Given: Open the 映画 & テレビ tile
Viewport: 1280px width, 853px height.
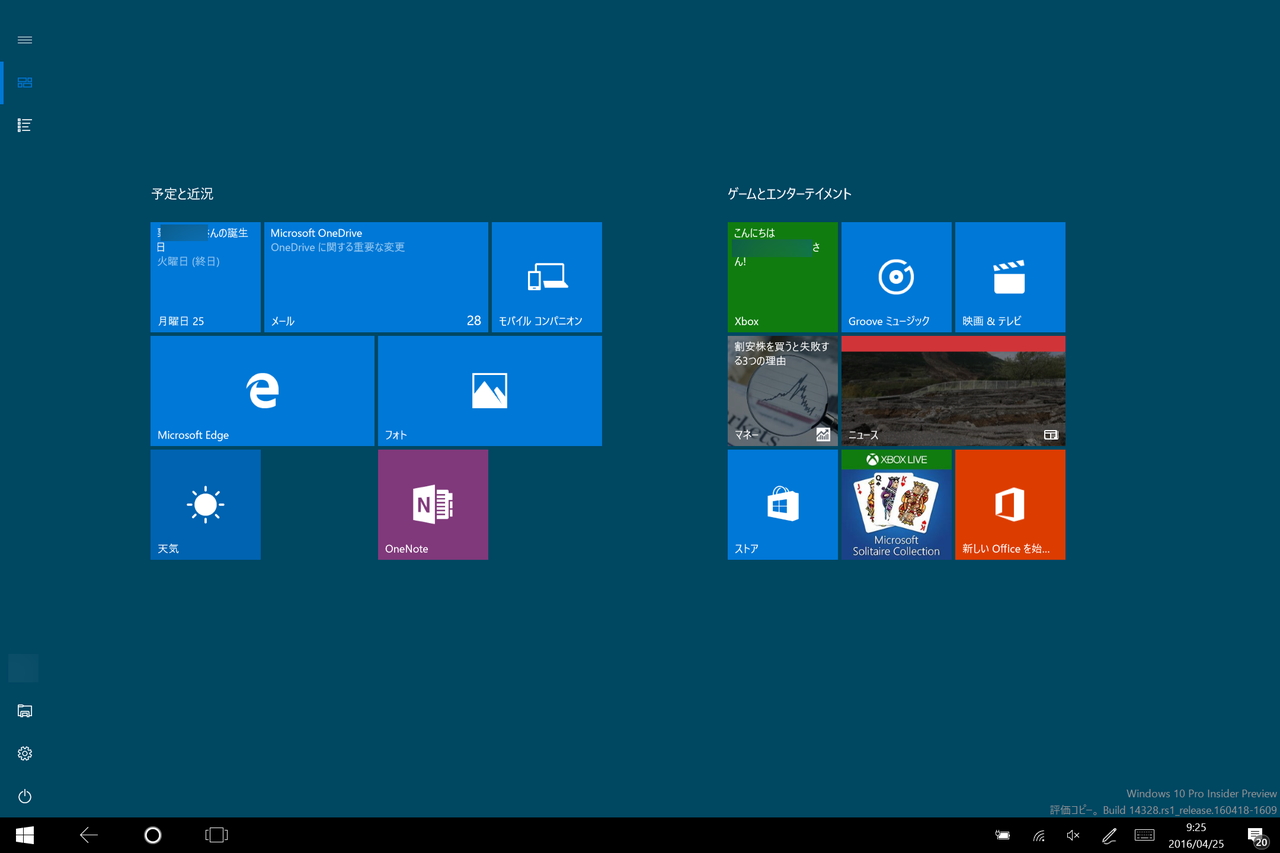Looking at the screenshot, I should coord(1009,277).
